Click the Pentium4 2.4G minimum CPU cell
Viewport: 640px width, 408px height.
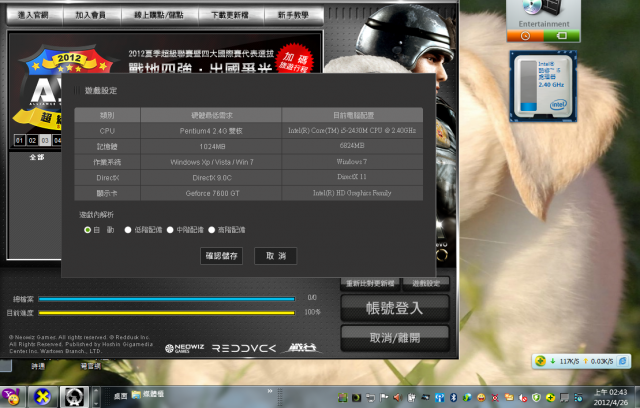(211, 131)
